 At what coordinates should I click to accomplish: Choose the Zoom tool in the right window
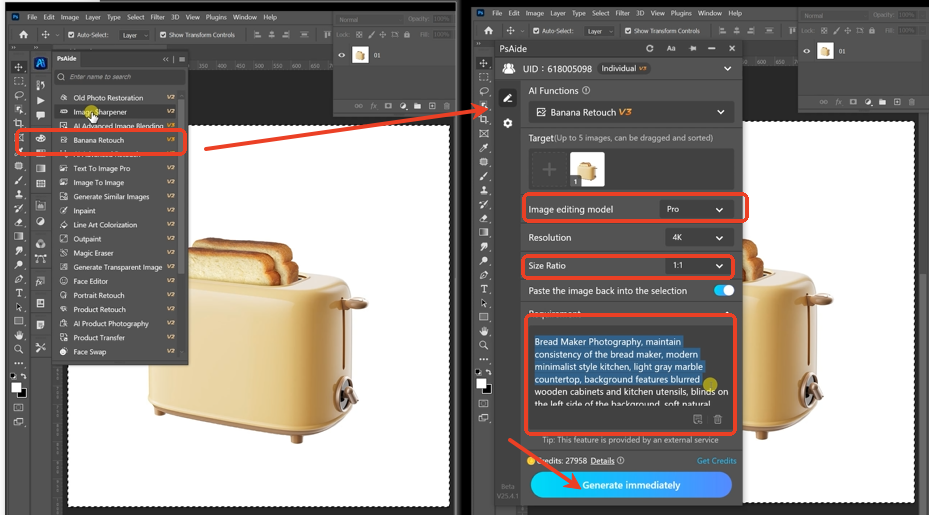[x=484, y=345]
